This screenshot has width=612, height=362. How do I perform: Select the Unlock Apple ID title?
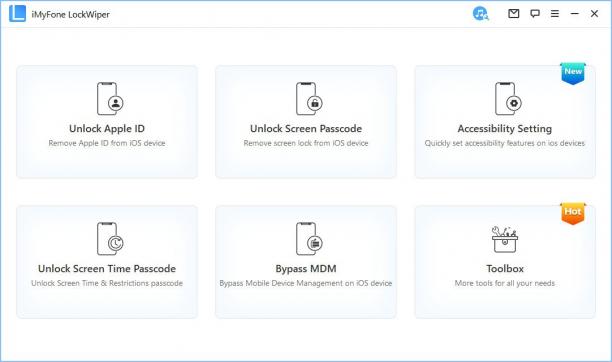point(107,128)
